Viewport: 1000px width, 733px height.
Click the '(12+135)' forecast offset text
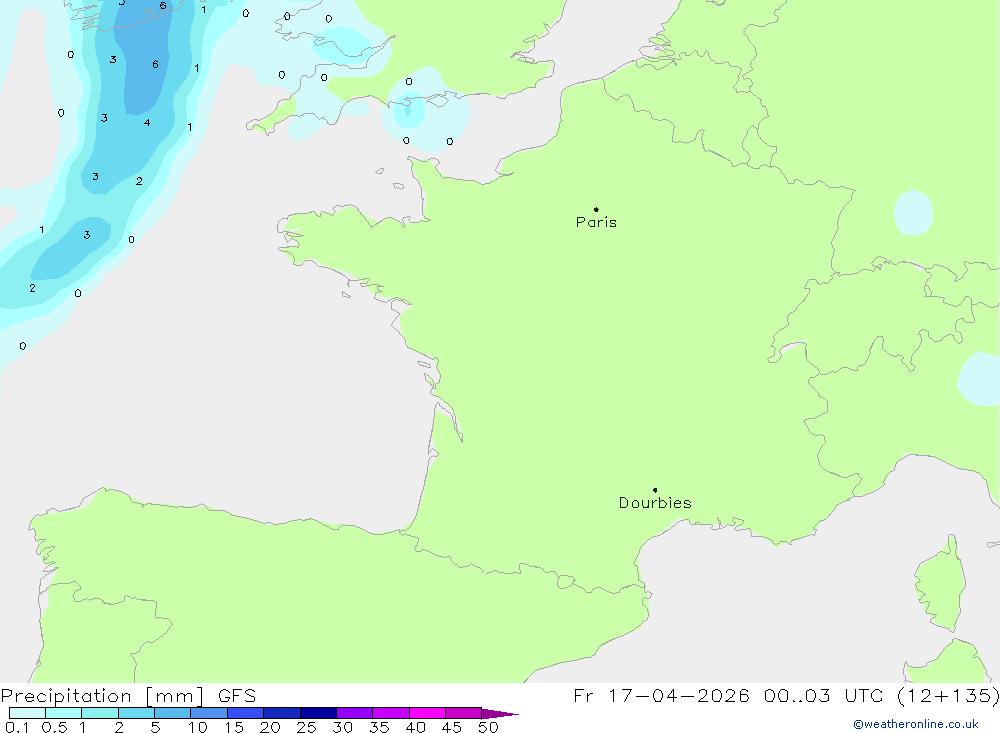click(x=948, y=696)
